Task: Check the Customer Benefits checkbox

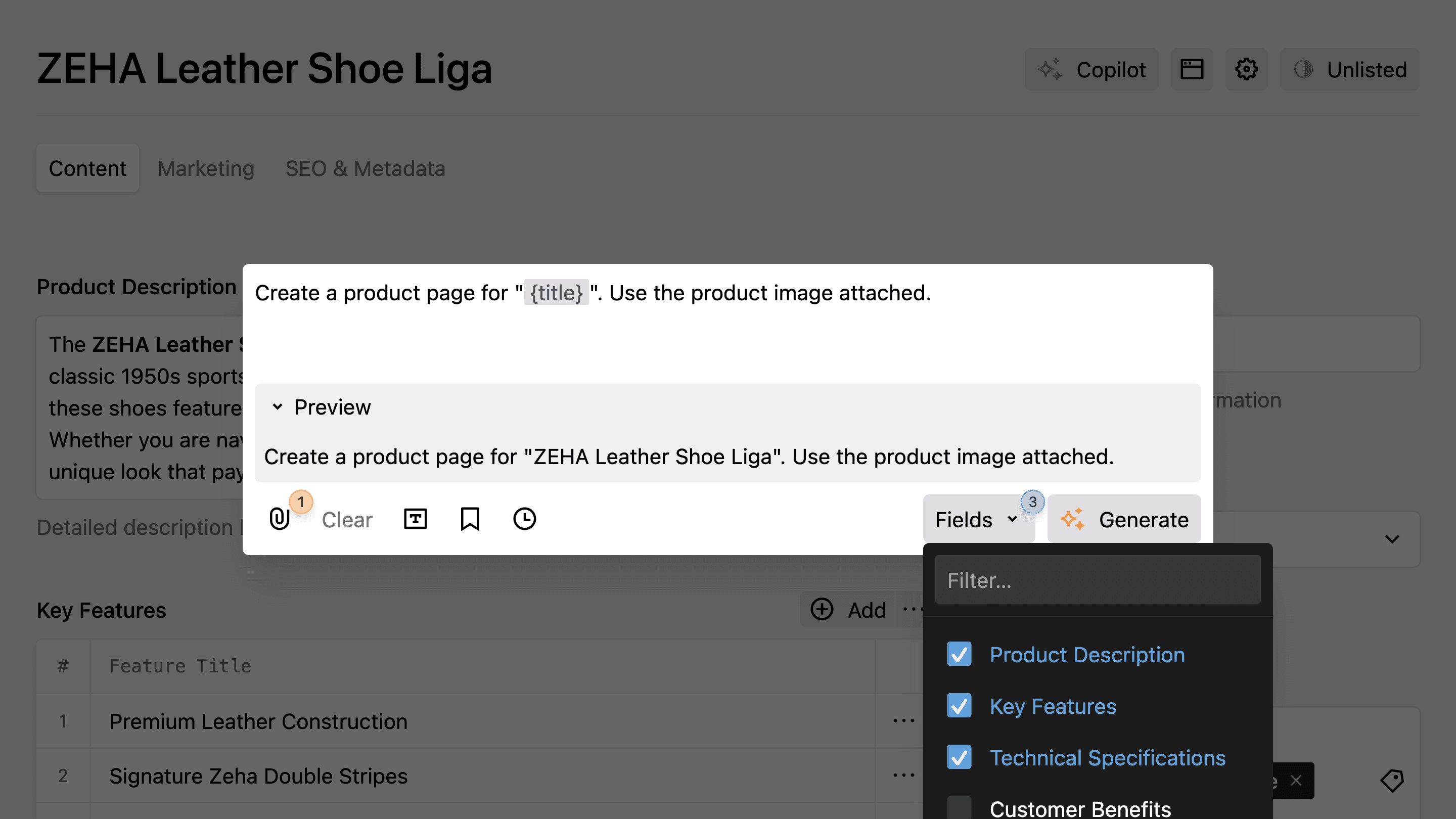Action: (x=959, y=808)
